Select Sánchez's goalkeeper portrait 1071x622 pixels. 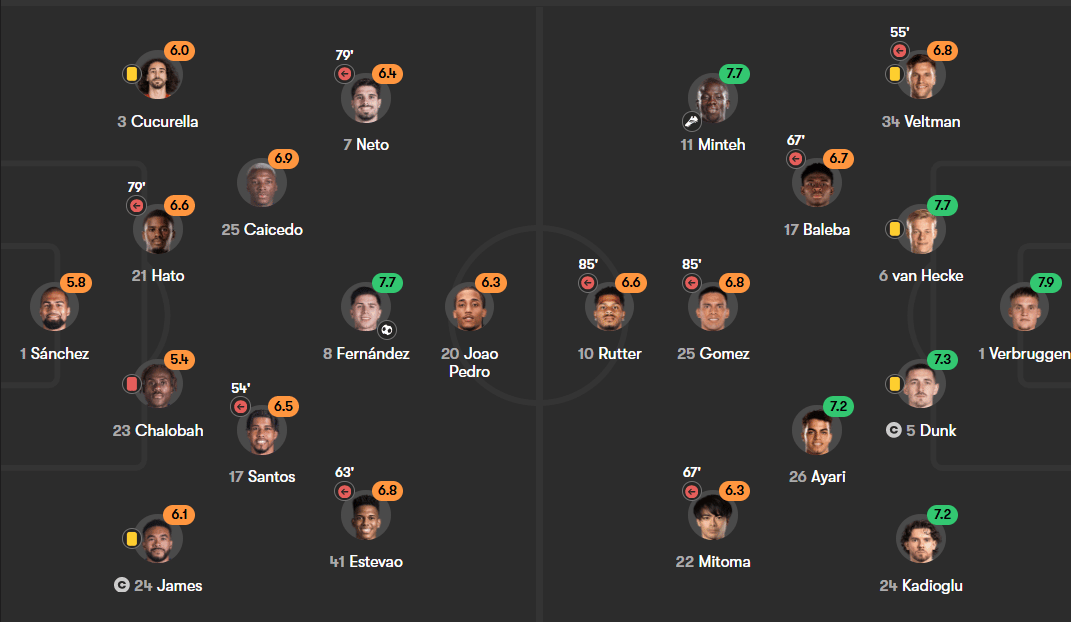click(x=55, y=307)
